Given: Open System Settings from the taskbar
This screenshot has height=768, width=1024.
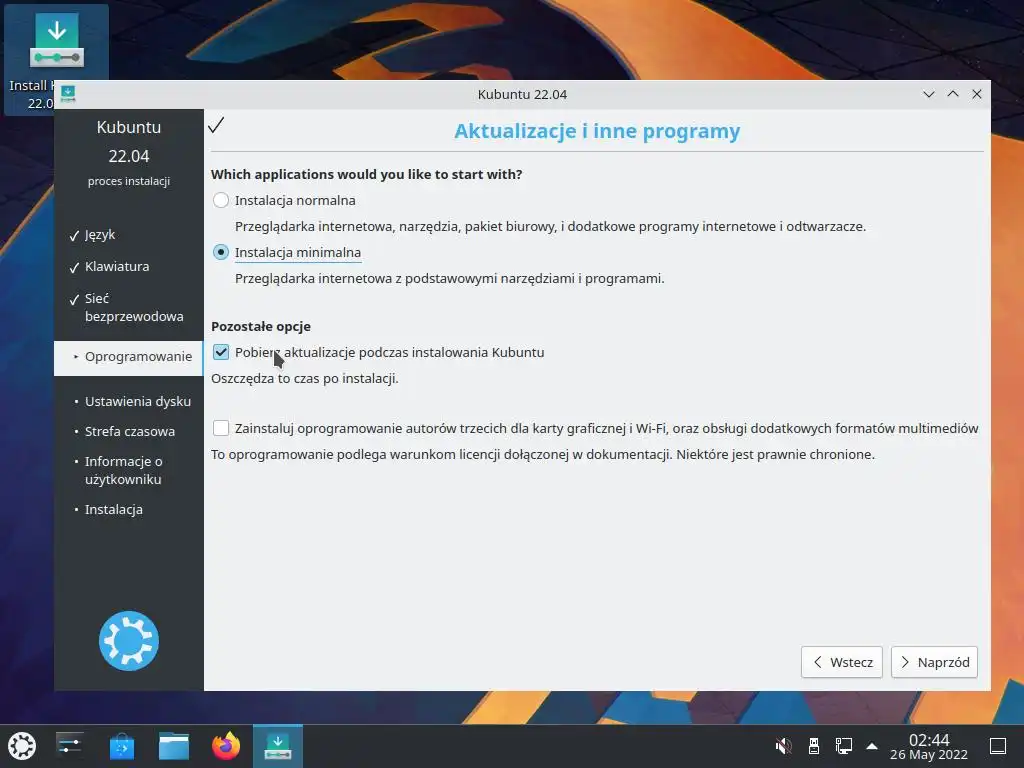Looking at the screenshot, I should click(69, 746).
